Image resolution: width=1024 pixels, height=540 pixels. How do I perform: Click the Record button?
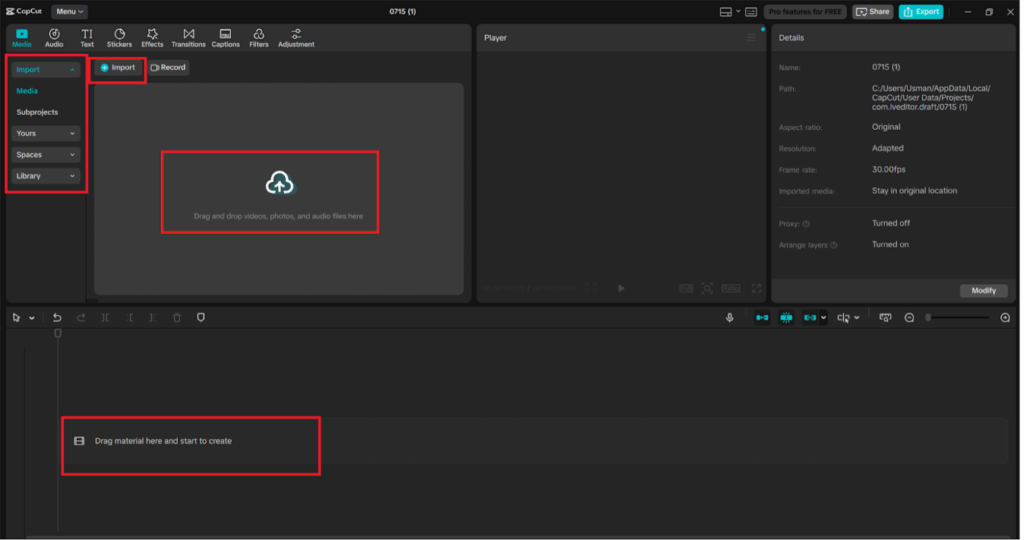click(168, 67)
